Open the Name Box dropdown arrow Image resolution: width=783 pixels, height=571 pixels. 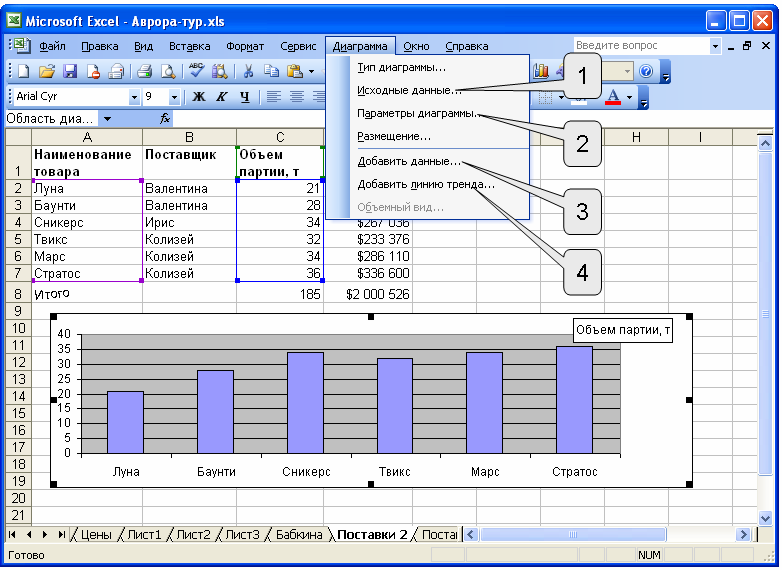107,119
